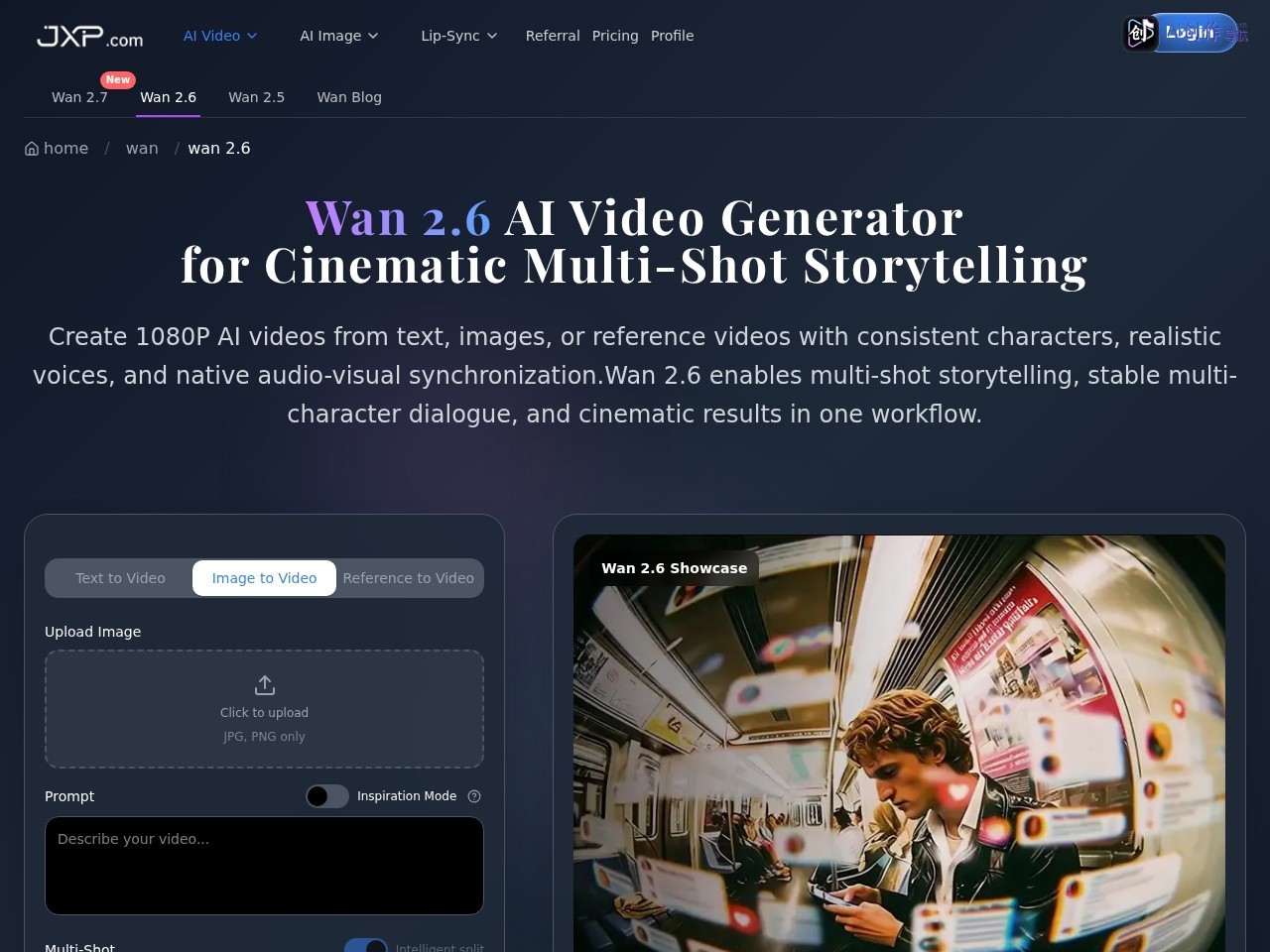This screenshot has width=1270, height=952.
Task: Open the Inspiration Mode help icon
Action: point(474,796)
